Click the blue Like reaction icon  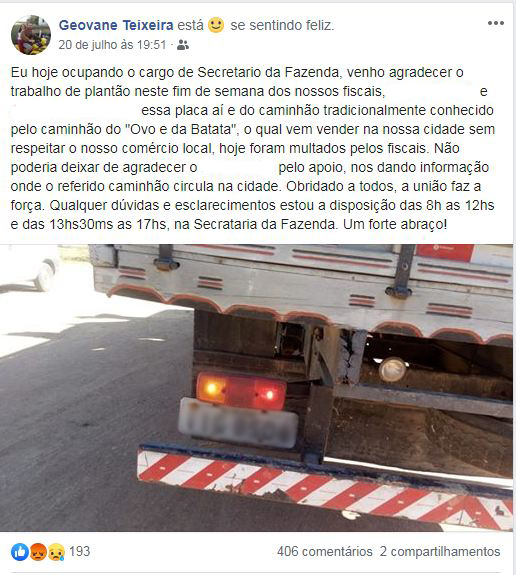pos(20,552)
